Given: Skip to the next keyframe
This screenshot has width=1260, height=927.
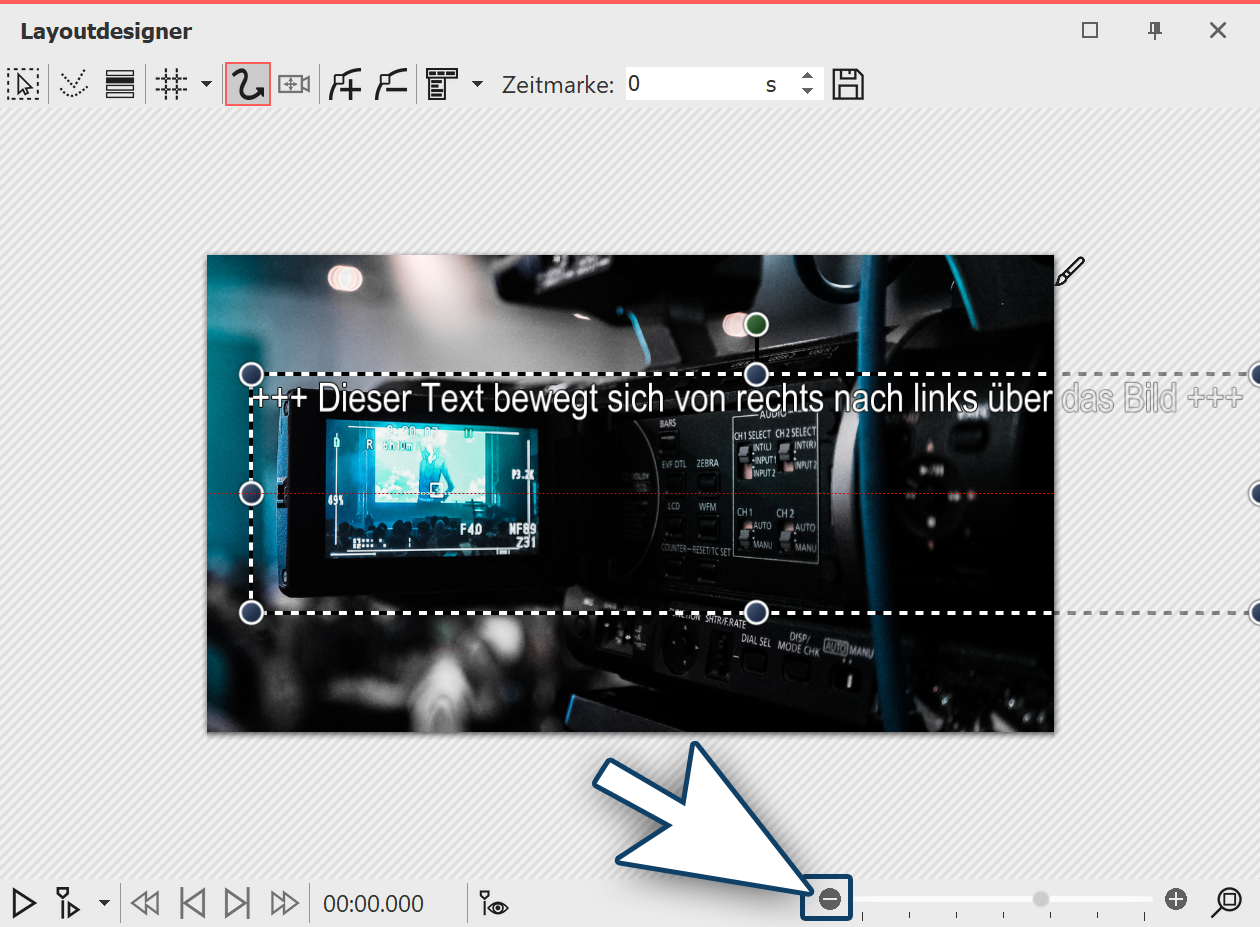Looking at the screenshot, I should pyautogui.click(x=237, y=903).
